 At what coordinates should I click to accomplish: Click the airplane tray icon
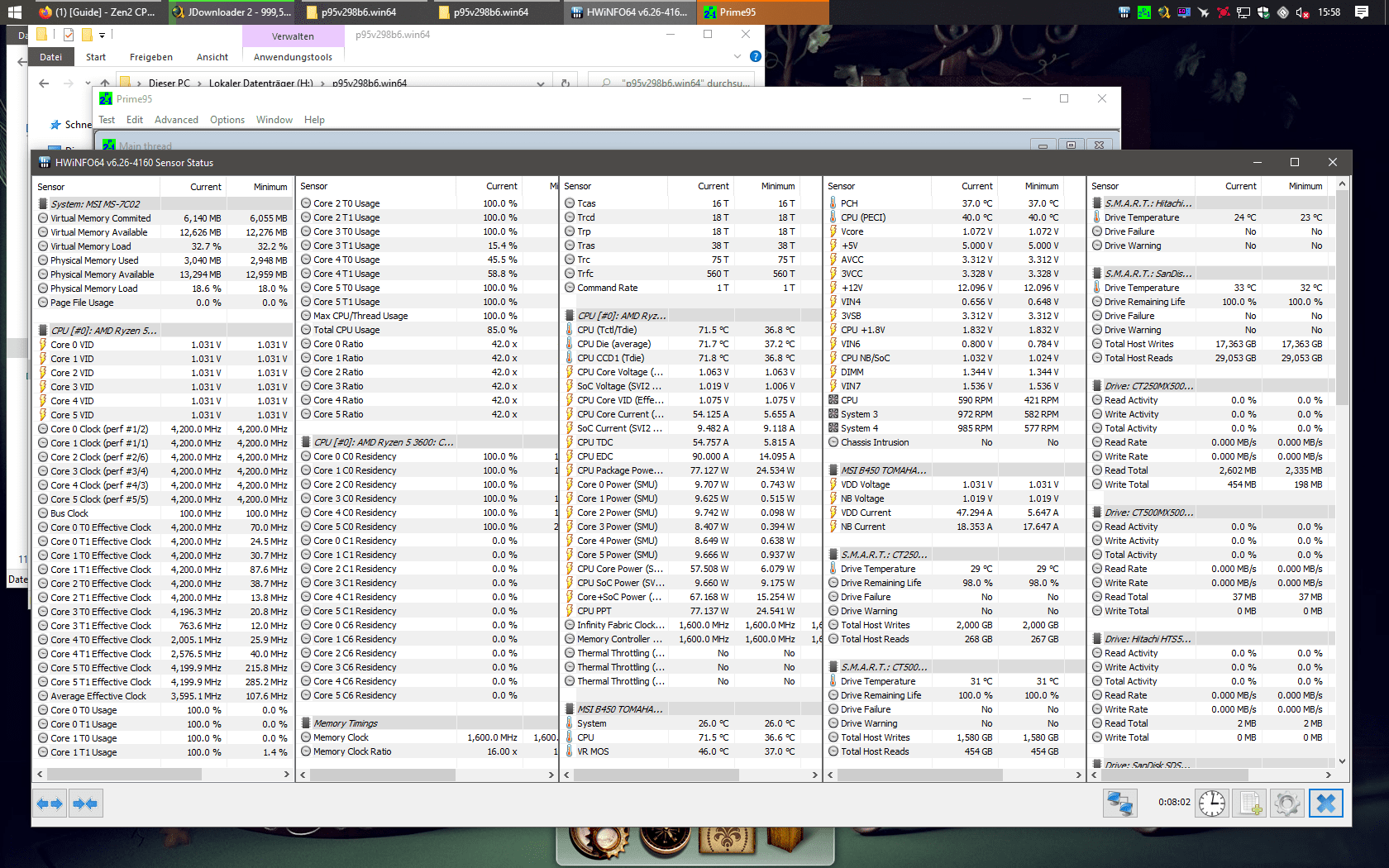pos(1204,12)
